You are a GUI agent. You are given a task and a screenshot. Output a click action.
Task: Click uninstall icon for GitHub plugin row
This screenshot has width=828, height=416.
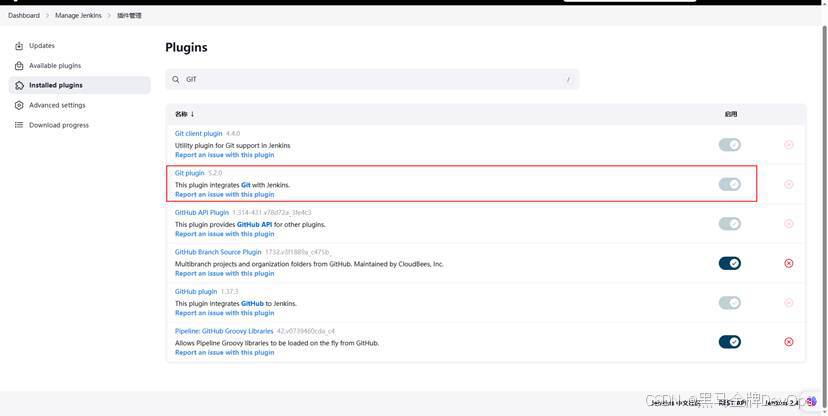(x=788, y=302)
